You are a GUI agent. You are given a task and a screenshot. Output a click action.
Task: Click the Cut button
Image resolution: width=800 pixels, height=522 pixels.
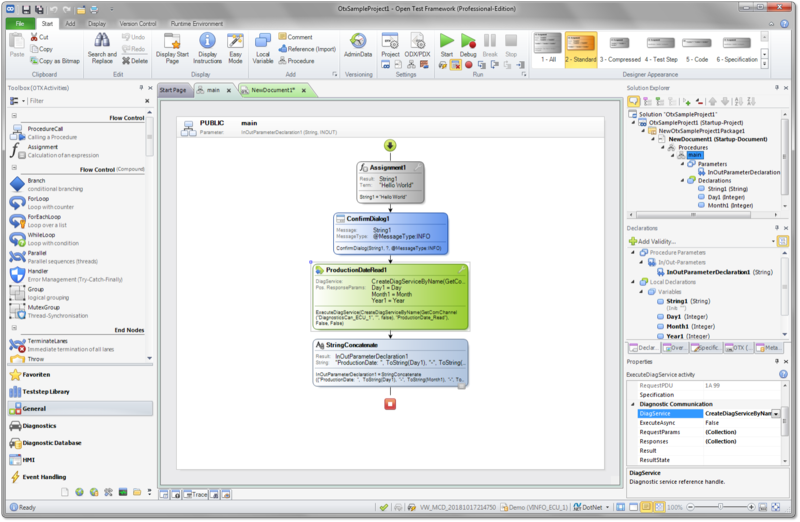pyautogui.click(x=39, y=37)
